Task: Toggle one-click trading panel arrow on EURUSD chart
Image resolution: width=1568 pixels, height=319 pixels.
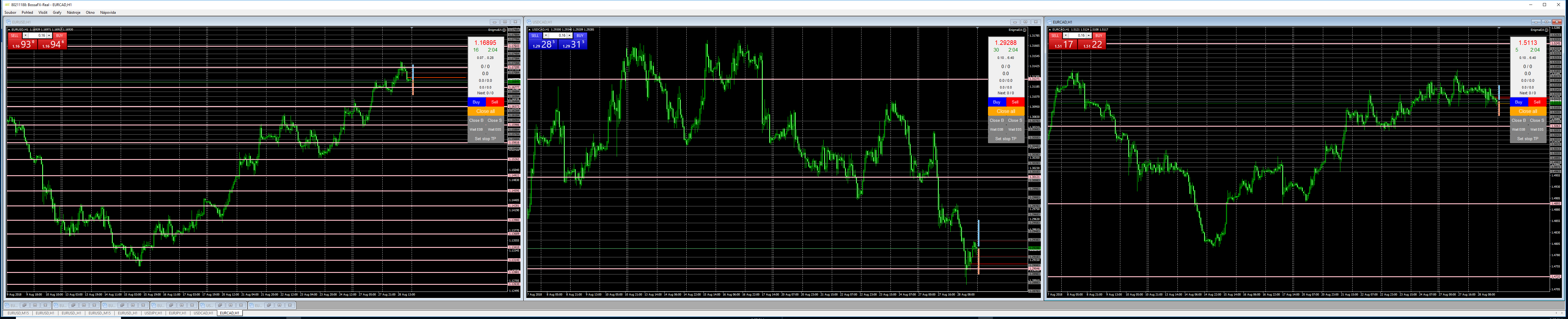Action: click(x=9, y=29)
